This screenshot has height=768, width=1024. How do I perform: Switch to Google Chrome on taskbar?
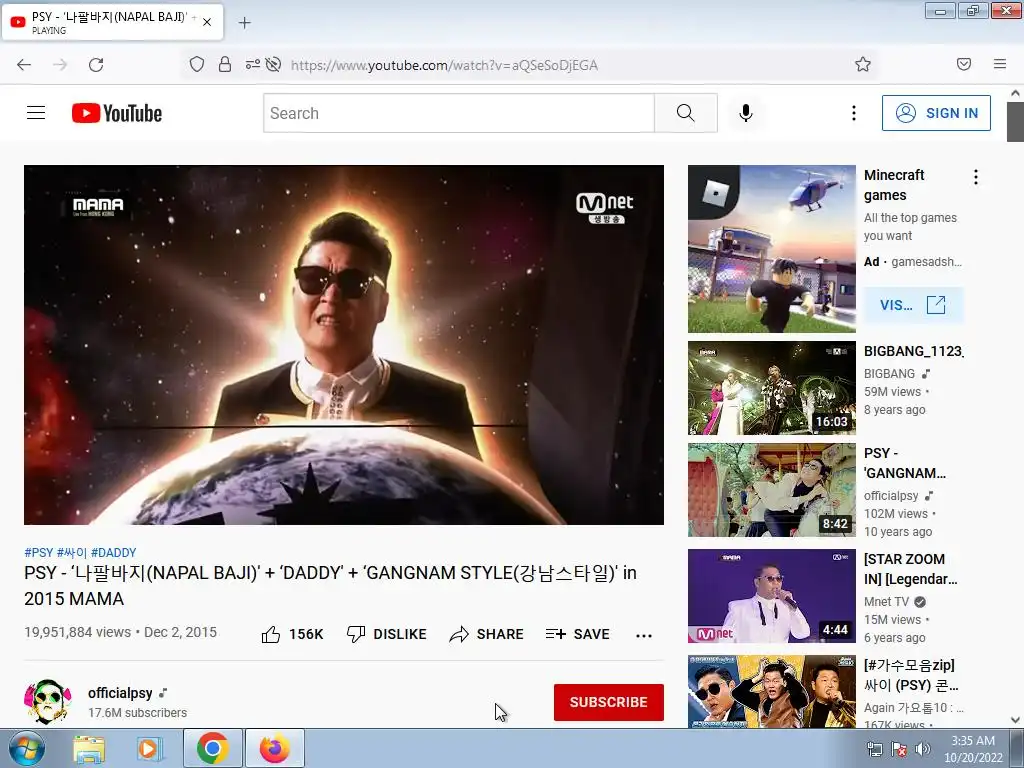tap(212, 748)
